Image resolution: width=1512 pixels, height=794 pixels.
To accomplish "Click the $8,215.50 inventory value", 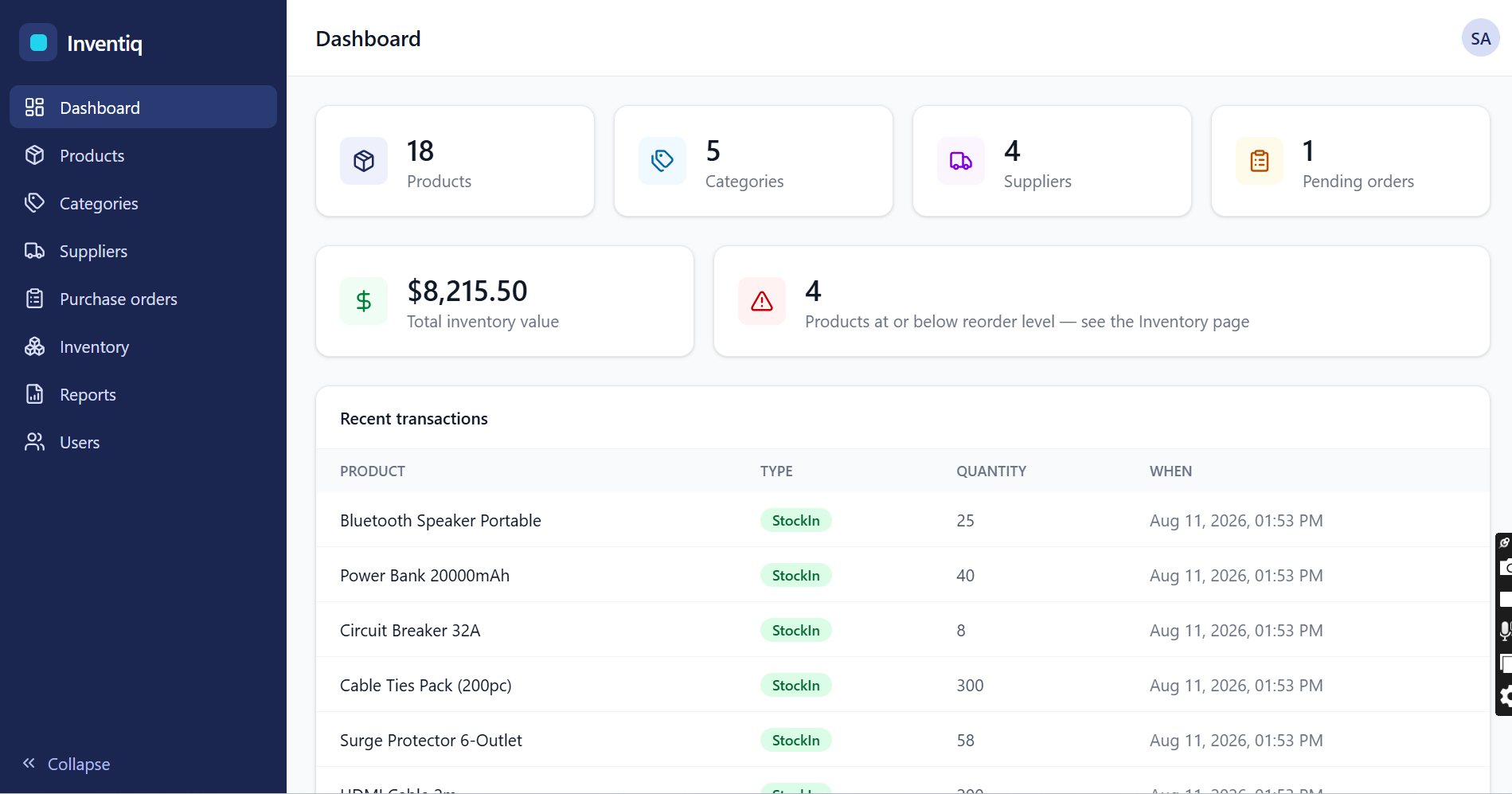I will click(467, 291).
